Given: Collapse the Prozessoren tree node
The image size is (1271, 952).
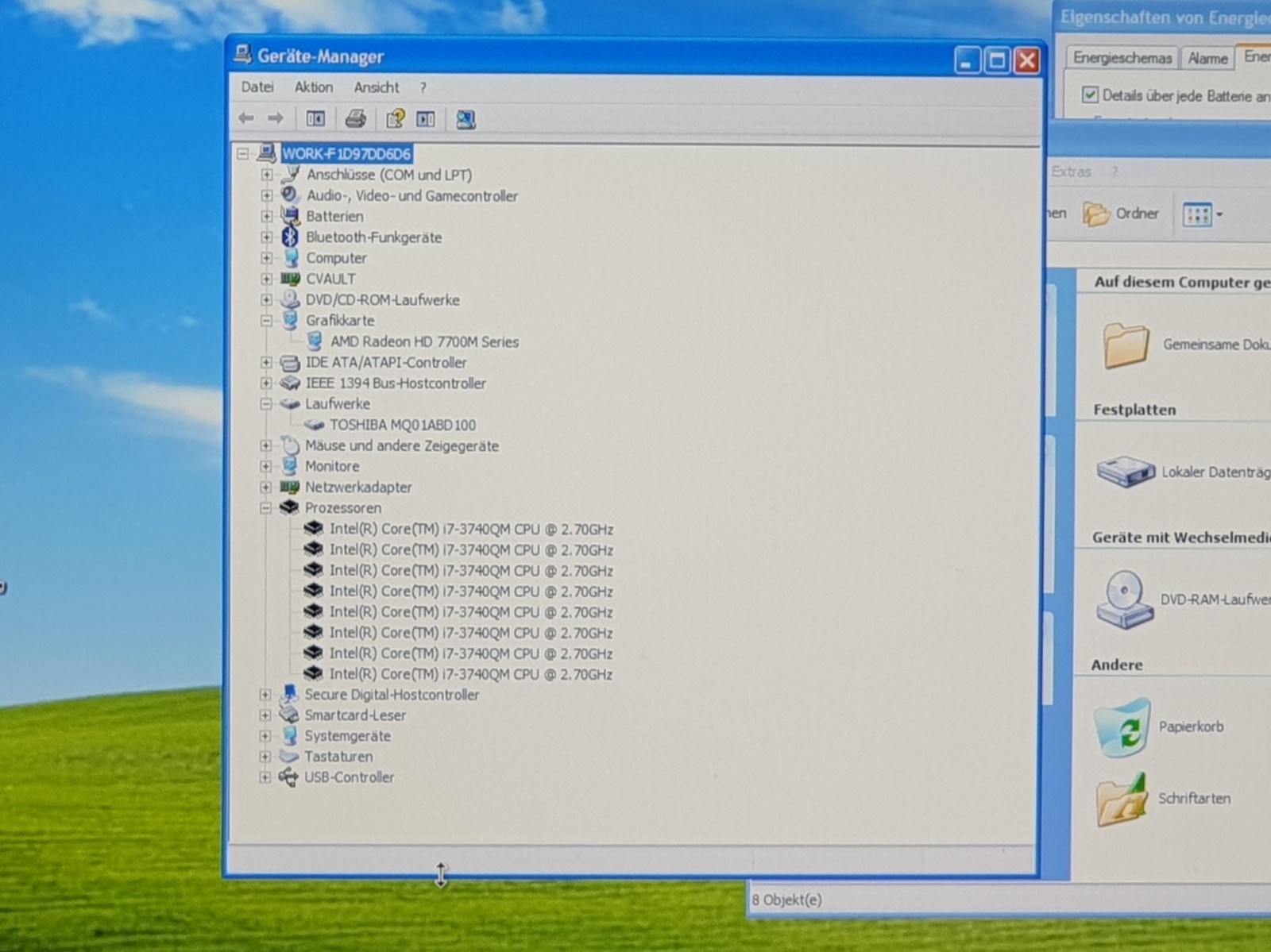Looking at the screenshot, I should click(265, 507).
